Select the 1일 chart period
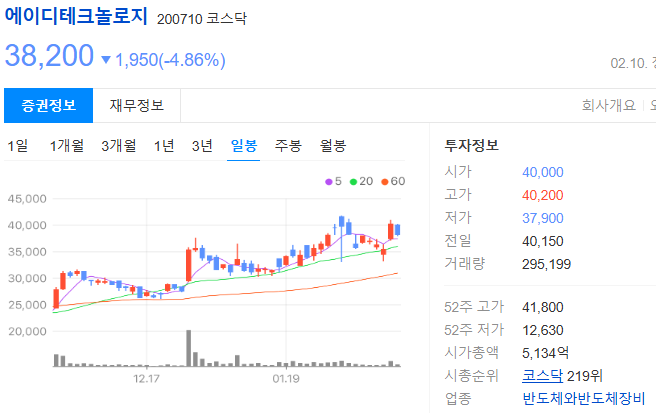 coord(18,146)
